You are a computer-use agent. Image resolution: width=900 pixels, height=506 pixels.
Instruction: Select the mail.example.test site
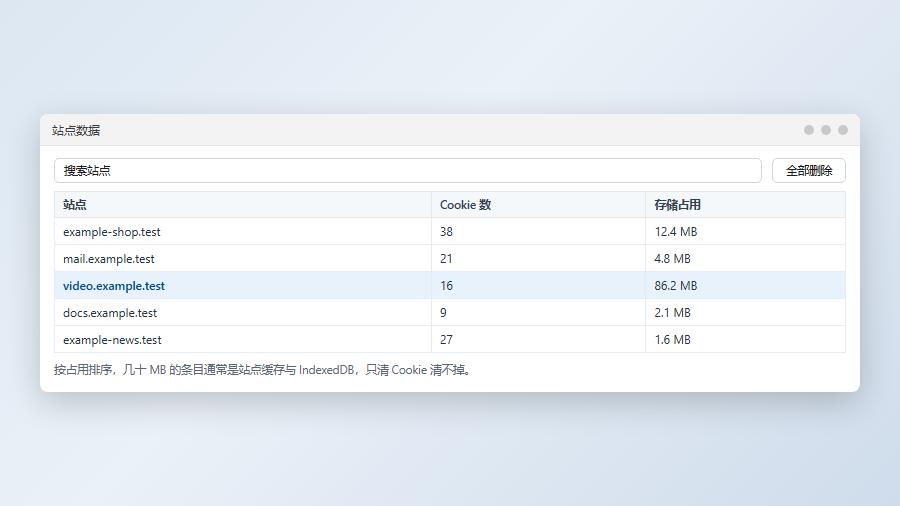[108, 259]
